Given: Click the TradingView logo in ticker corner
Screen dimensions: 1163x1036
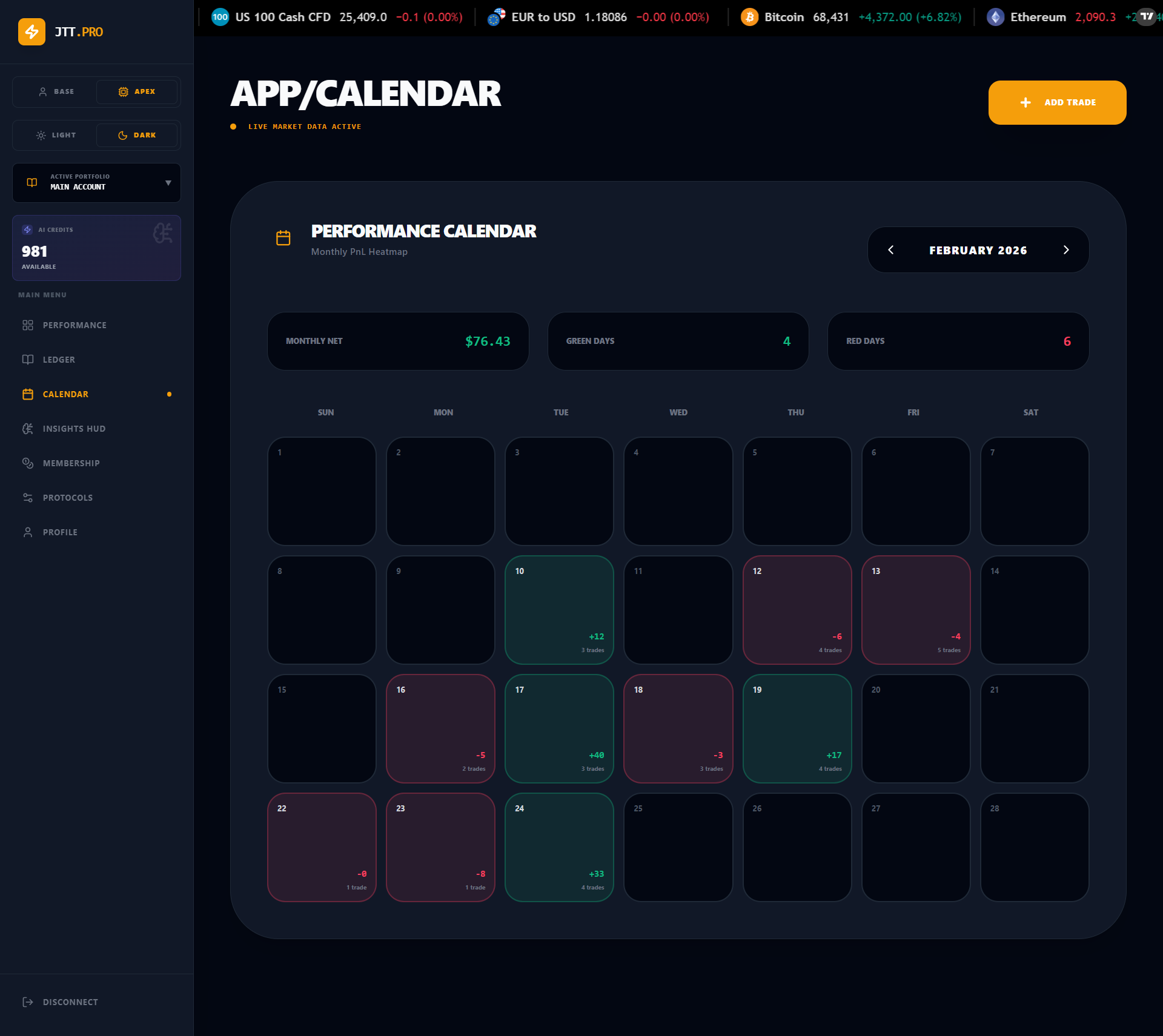Looking at the screenshot, I should [1147, 16].
